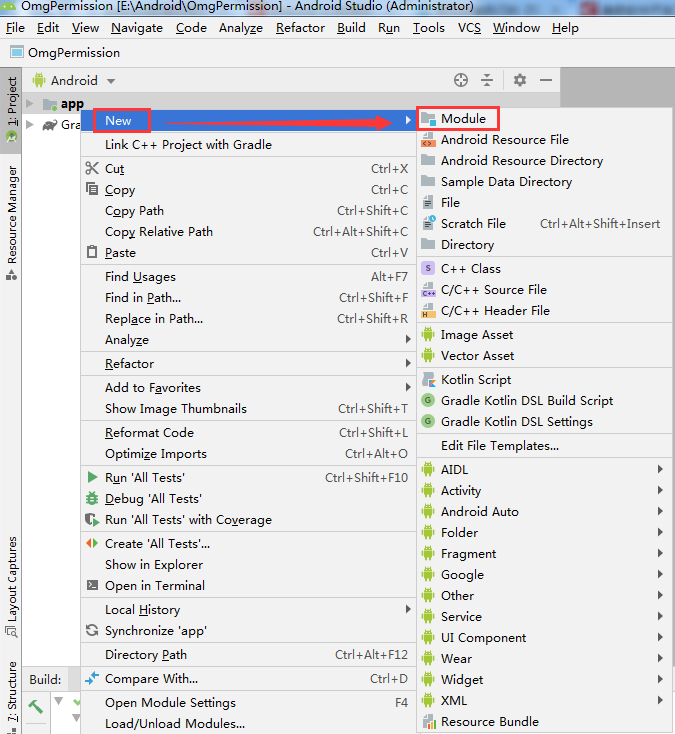Expand the app module tree node

click(29, 103)
